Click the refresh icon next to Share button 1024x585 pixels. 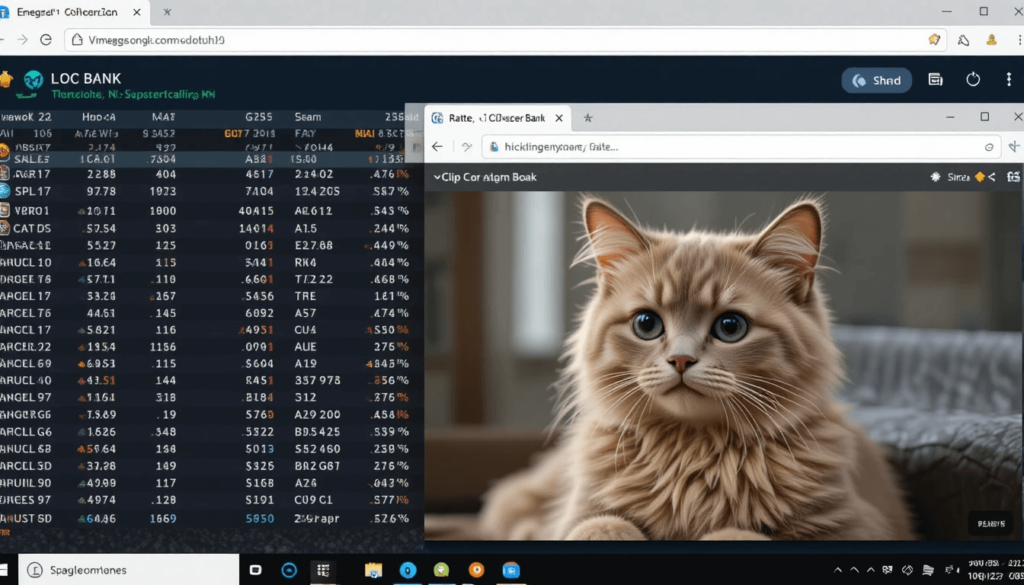(973, 79)
